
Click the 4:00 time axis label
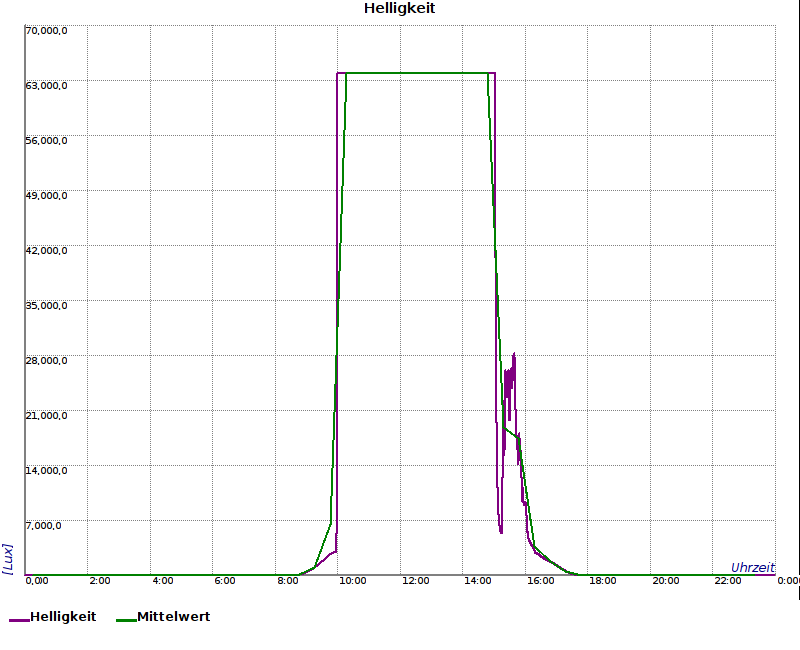coord(163,581)
